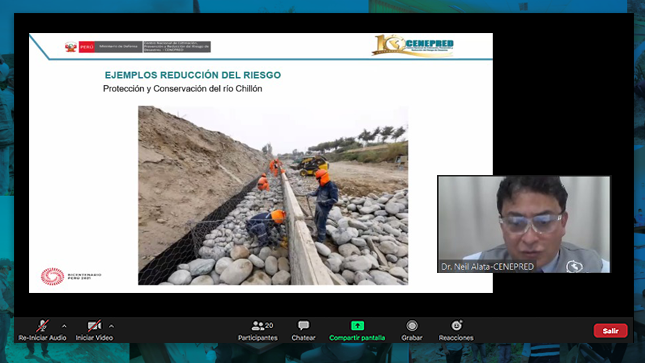This screenshot has height=363, width=645.
Task: Select the Participantes label in toolbar
Action: click(x=258, y=338)
